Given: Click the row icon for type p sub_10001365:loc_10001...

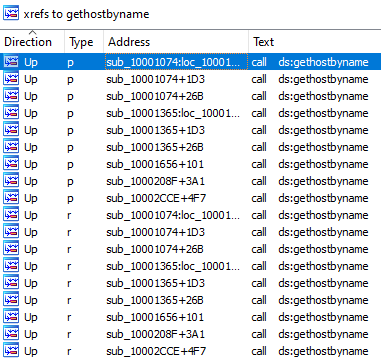Looking at the screenshot, I should click(x=11, y=113).
